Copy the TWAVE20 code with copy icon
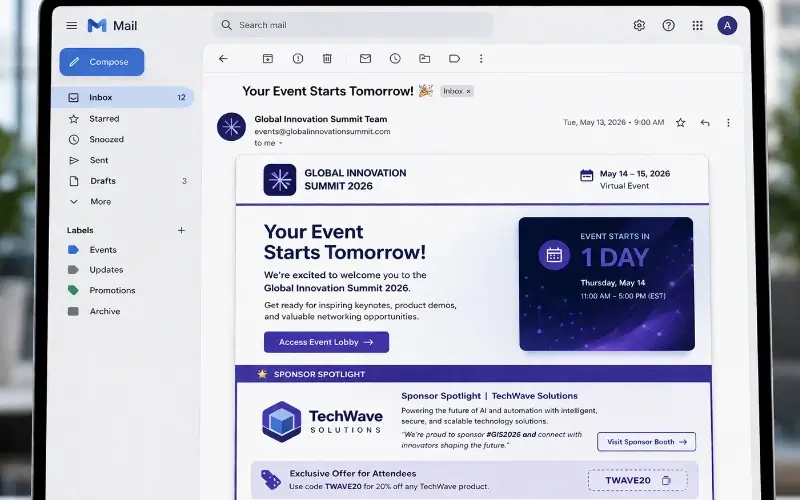This screenshot has height=500, width=800. pos(666,480)
